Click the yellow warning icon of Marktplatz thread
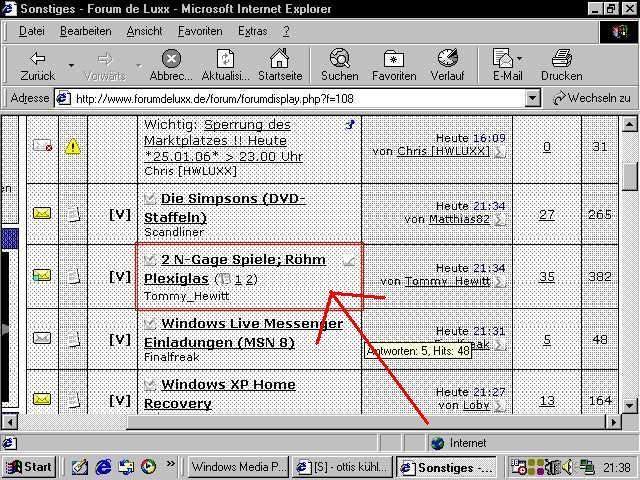The image size is (640, 480). point(73,147)
